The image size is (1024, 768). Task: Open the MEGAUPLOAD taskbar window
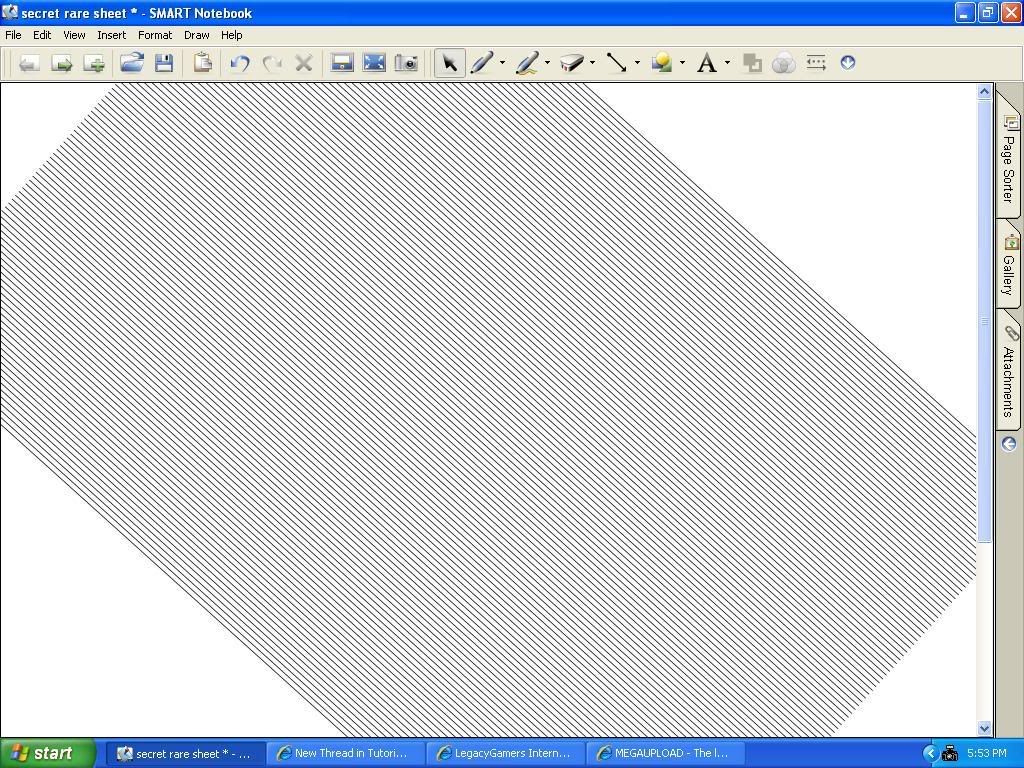[x=664, y=753]
